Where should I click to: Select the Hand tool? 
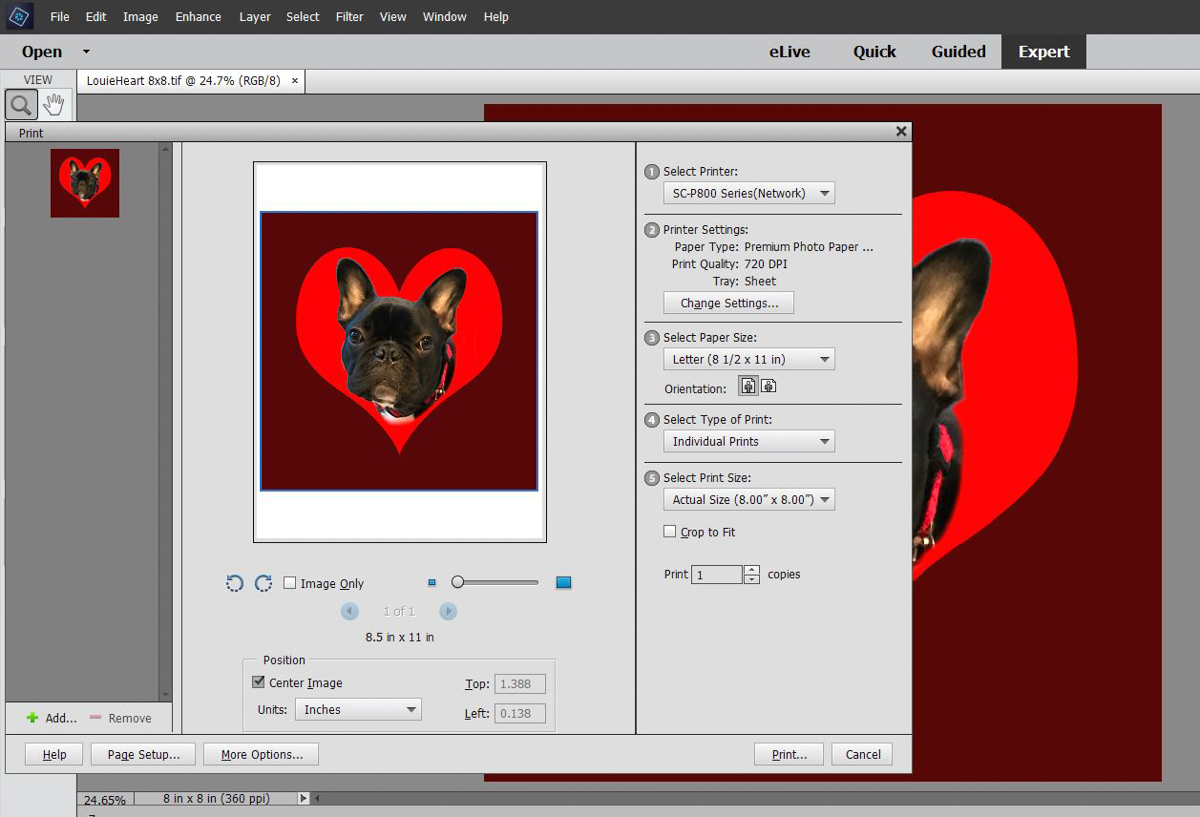click(54, 104)
